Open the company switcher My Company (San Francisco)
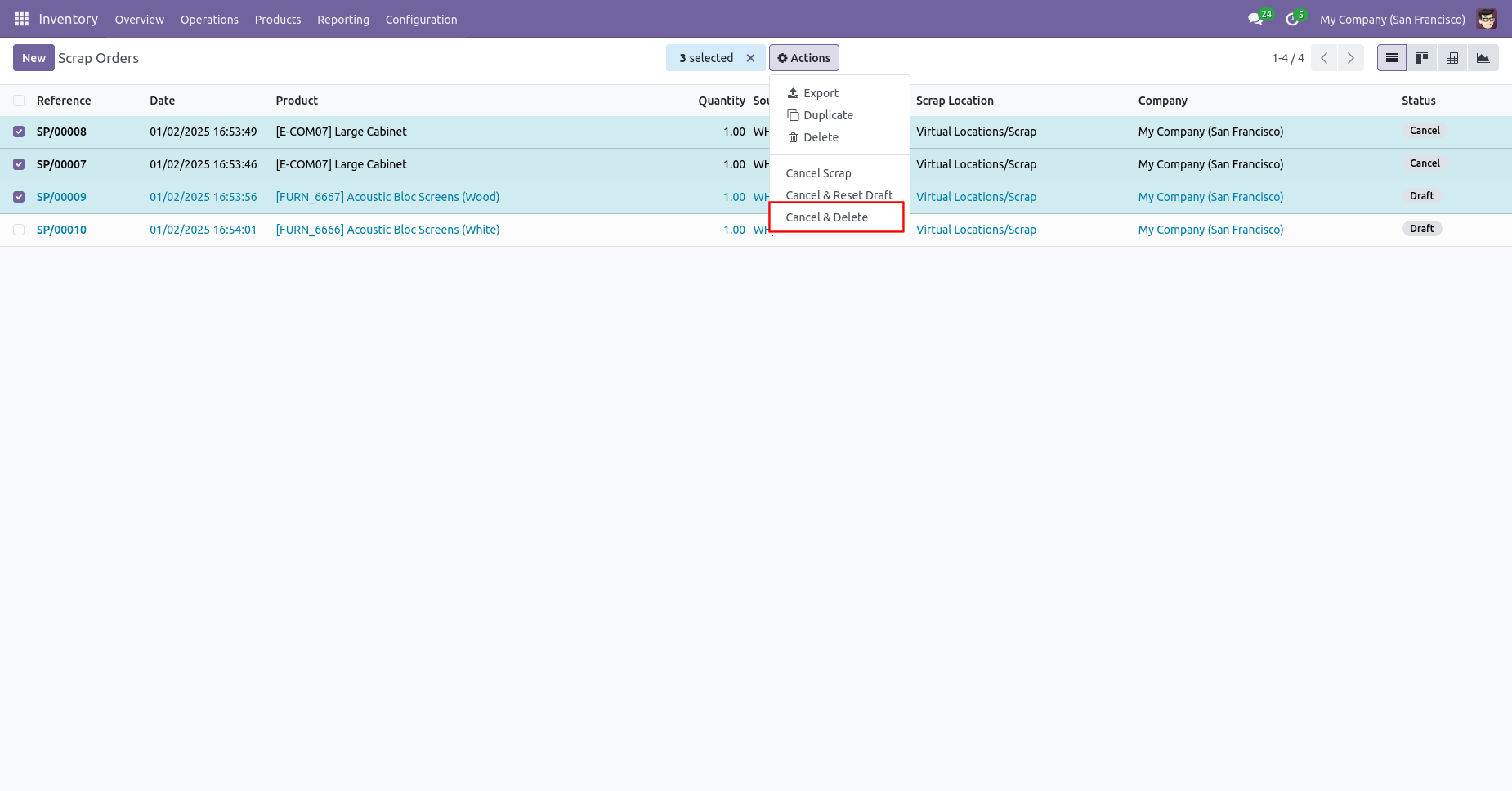 1392,20
